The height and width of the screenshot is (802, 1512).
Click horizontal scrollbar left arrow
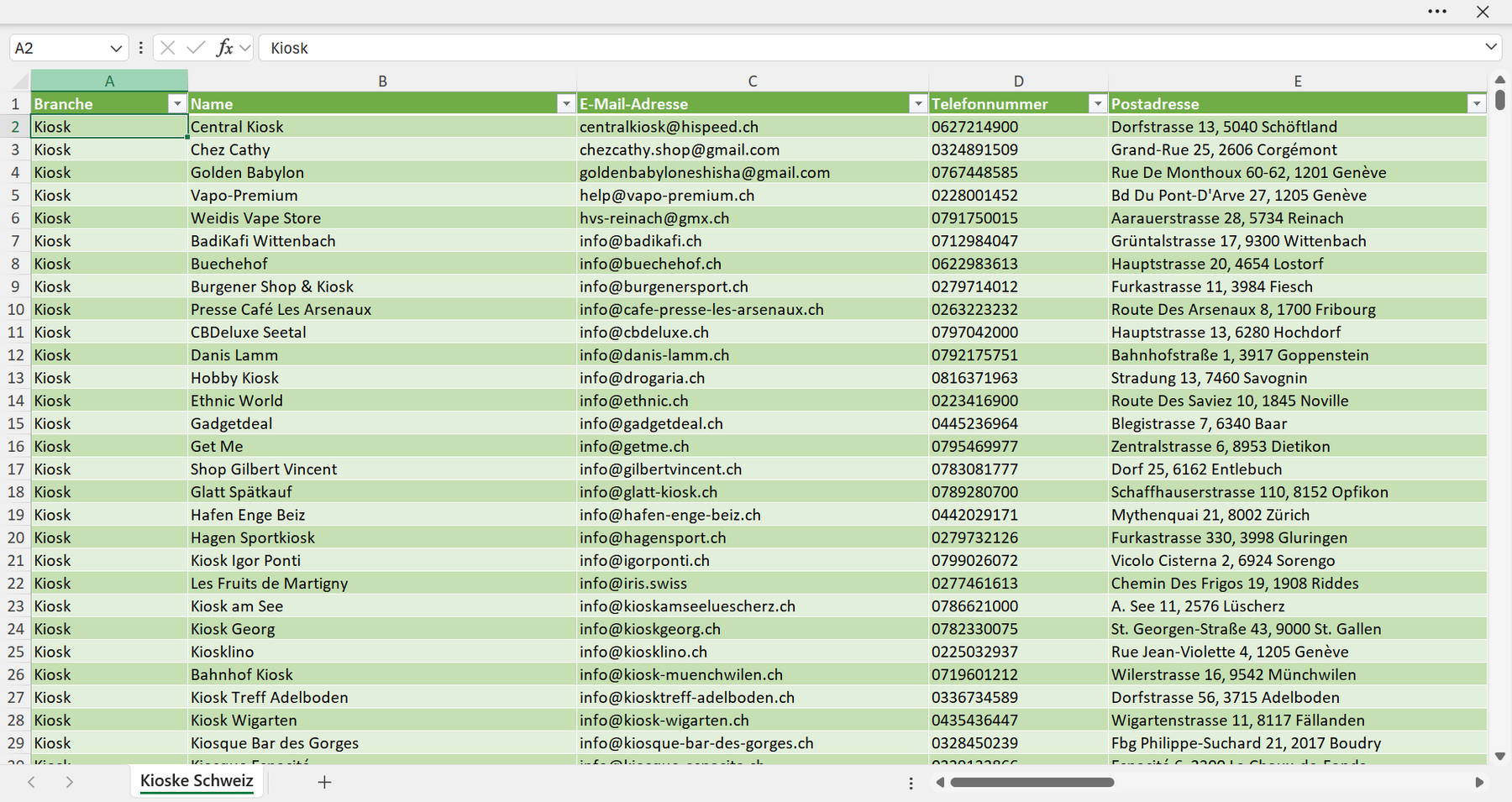940,782
